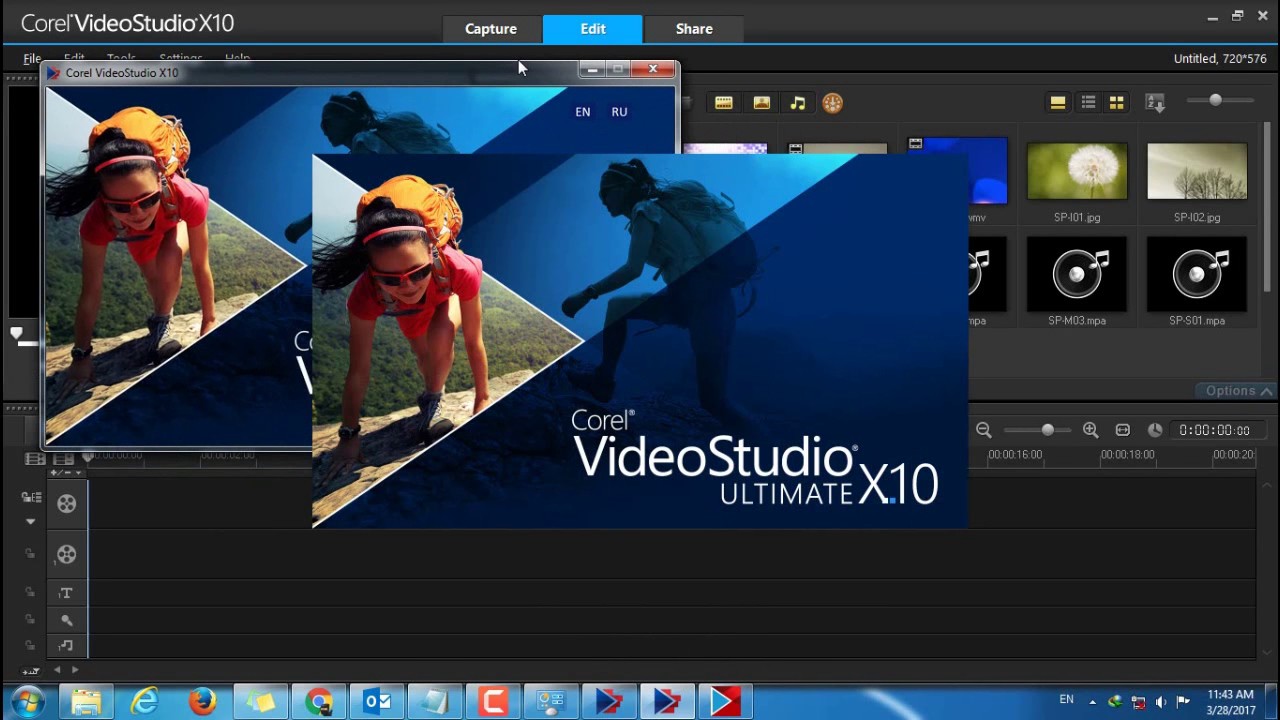Viewport: 1280px width, 720px height.
Task: Switch to the Capture tab
Action: (x=491, y=29)
